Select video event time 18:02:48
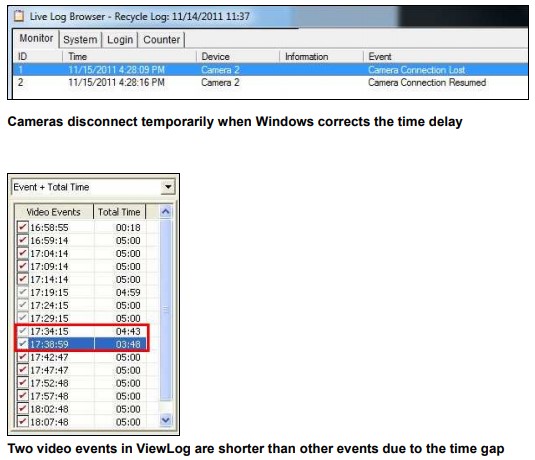 pyautogui.click(x=49, y=409)
